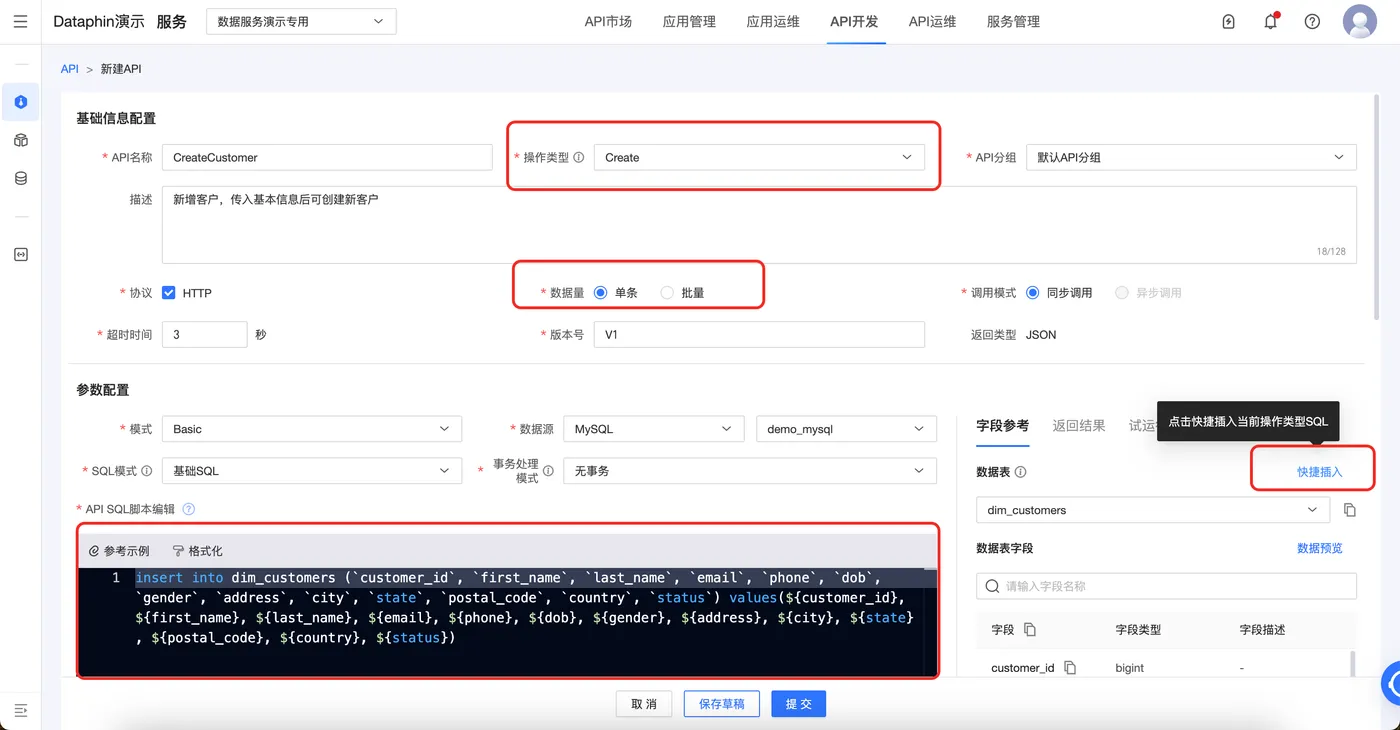Click the 新建API breadcrumb text
Screen dimensions: 1400x730
tap(121, 69)
